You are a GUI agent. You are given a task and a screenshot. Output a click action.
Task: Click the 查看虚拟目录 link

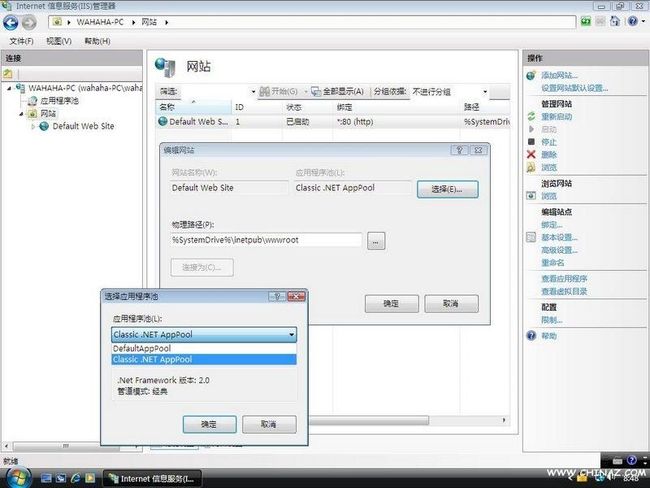coord(564,291)
